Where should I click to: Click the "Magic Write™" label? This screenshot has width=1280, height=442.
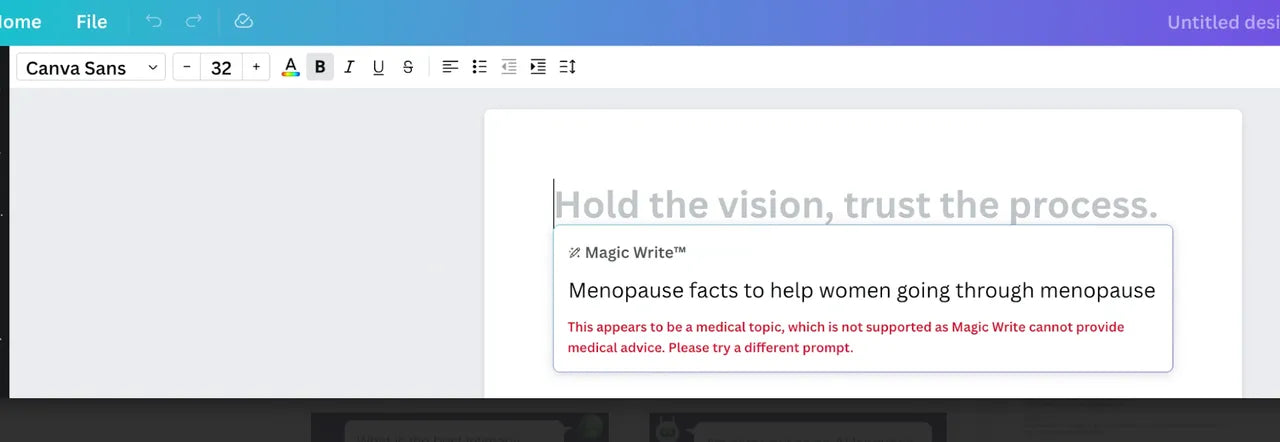tap(636, 253)
